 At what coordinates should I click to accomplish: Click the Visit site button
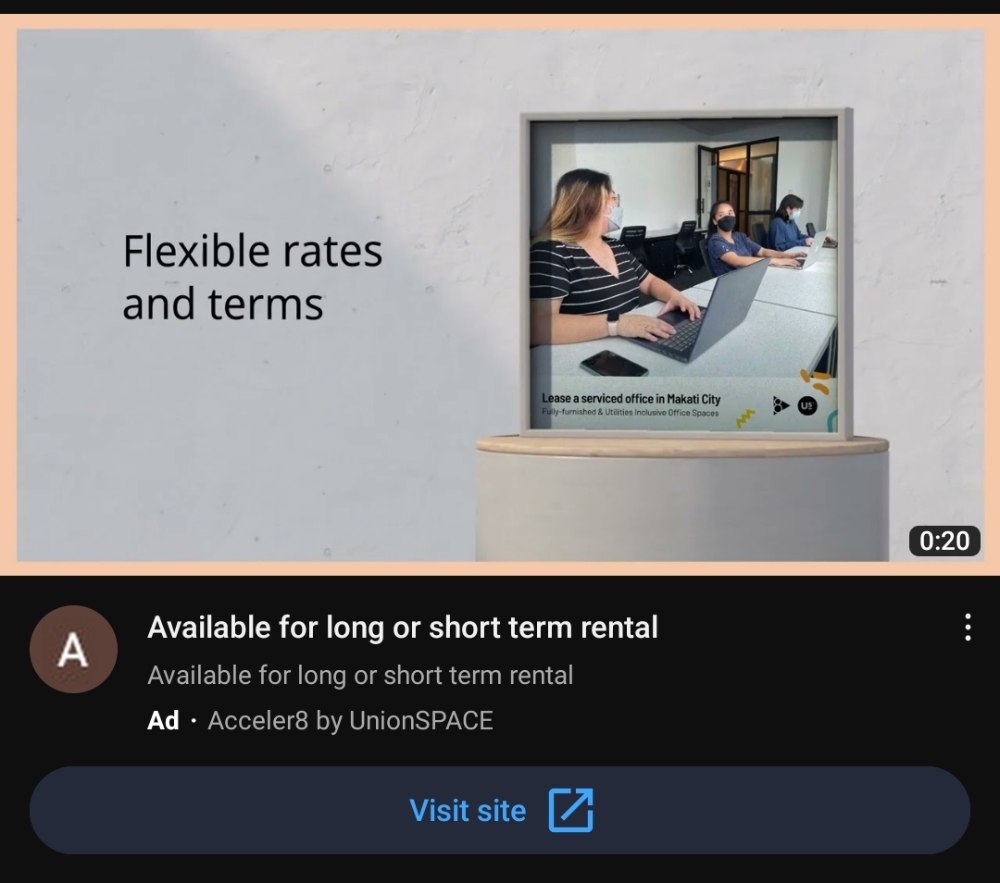click(500, 810)
